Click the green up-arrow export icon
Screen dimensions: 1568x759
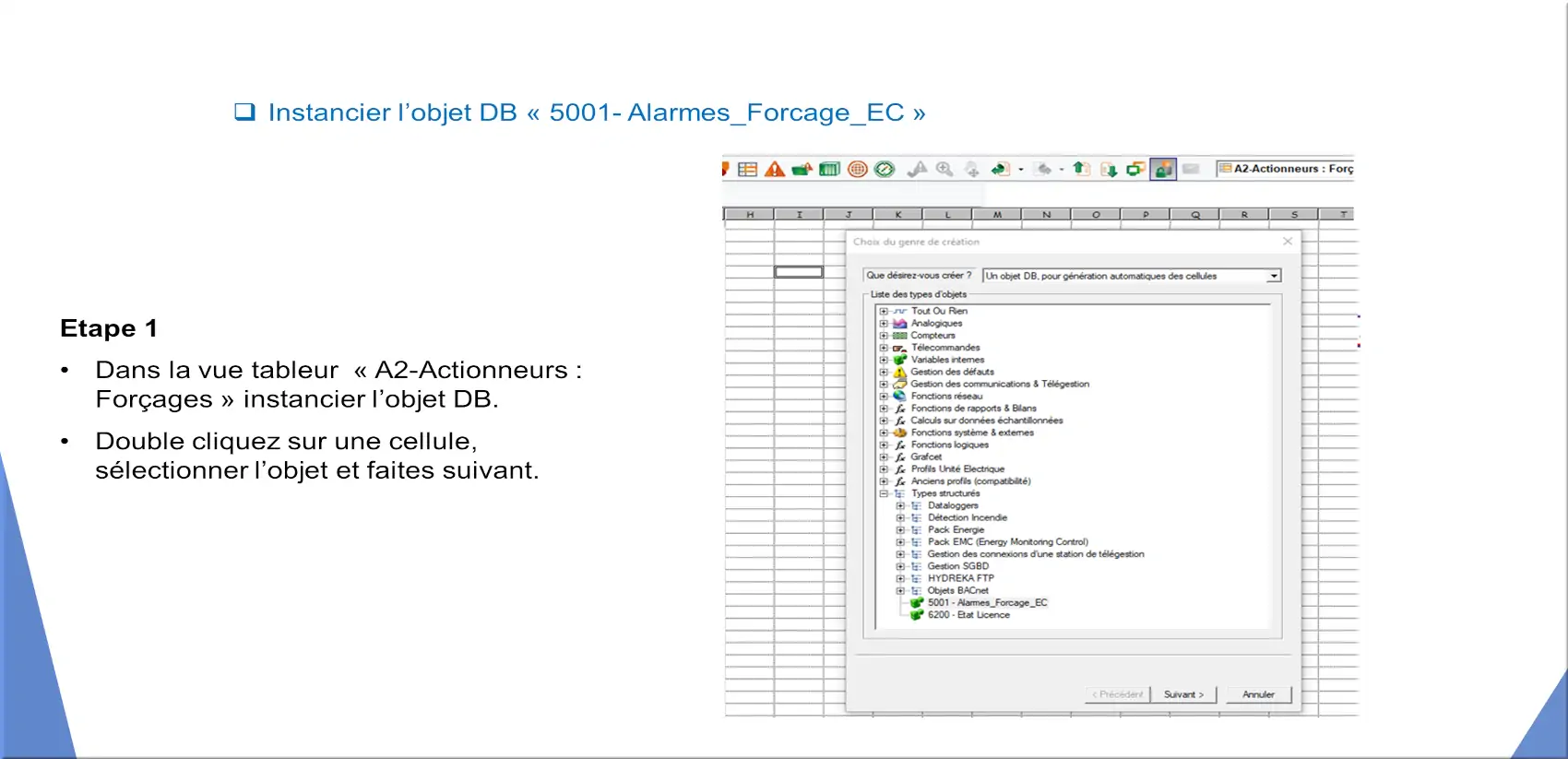coord(1081,169)
